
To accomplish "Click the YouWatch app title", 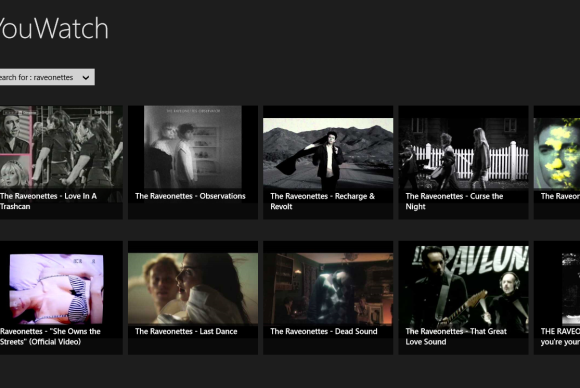I will point(54,28).
